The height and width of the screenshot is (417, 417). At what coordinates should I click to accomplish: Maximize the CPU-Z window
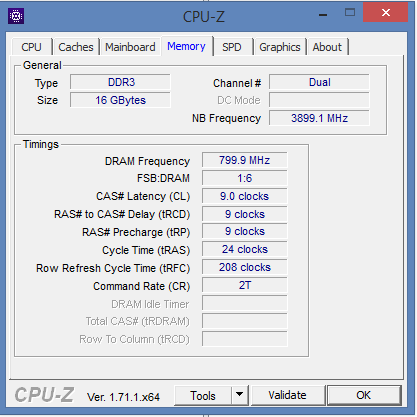coord(350,13)
